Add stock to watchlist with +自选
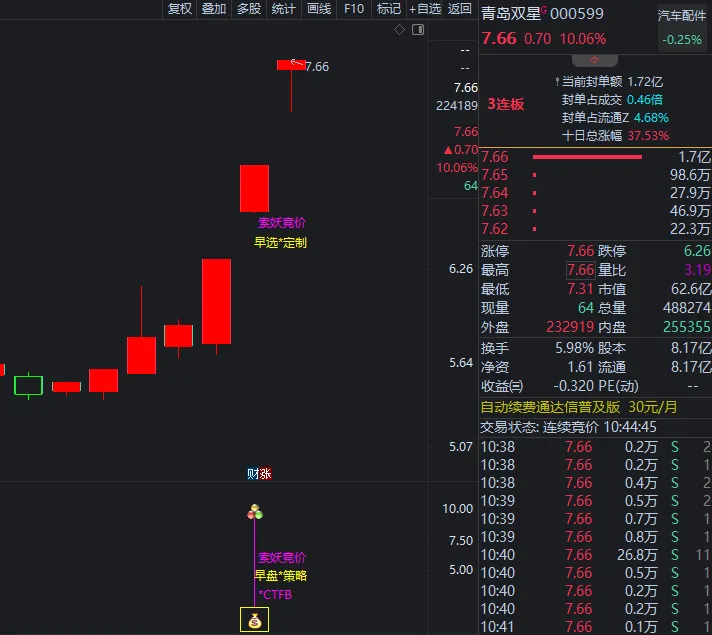The width and height of the screenshot is (712, 635). [x=425, y=9]
